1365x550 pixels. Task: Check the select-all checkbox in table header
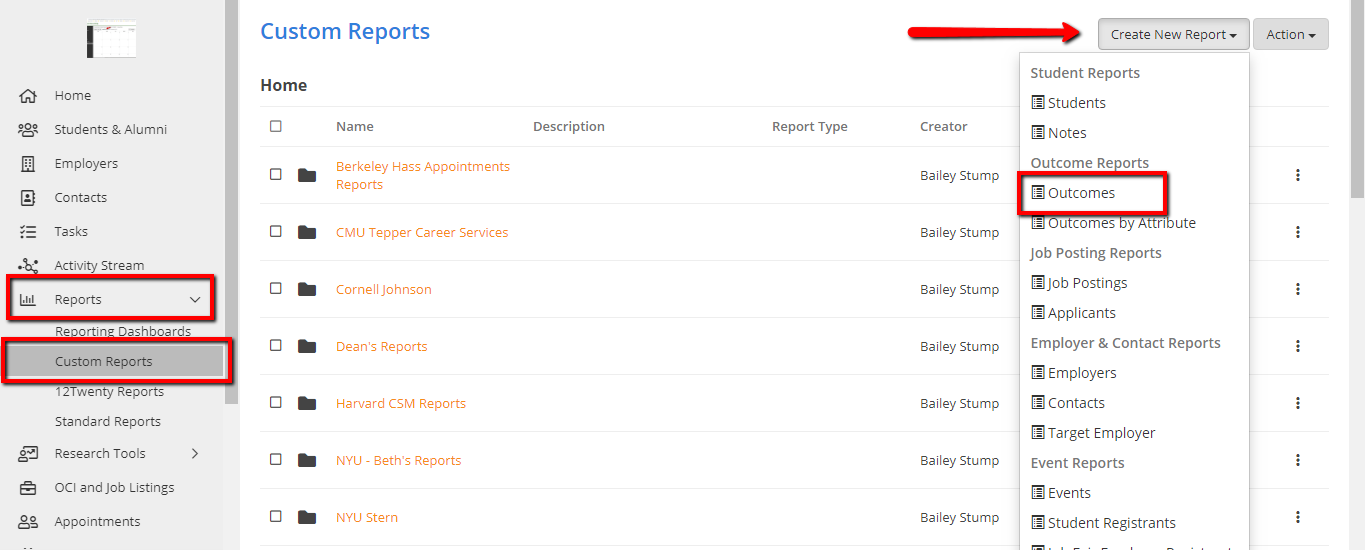(276, 126)
